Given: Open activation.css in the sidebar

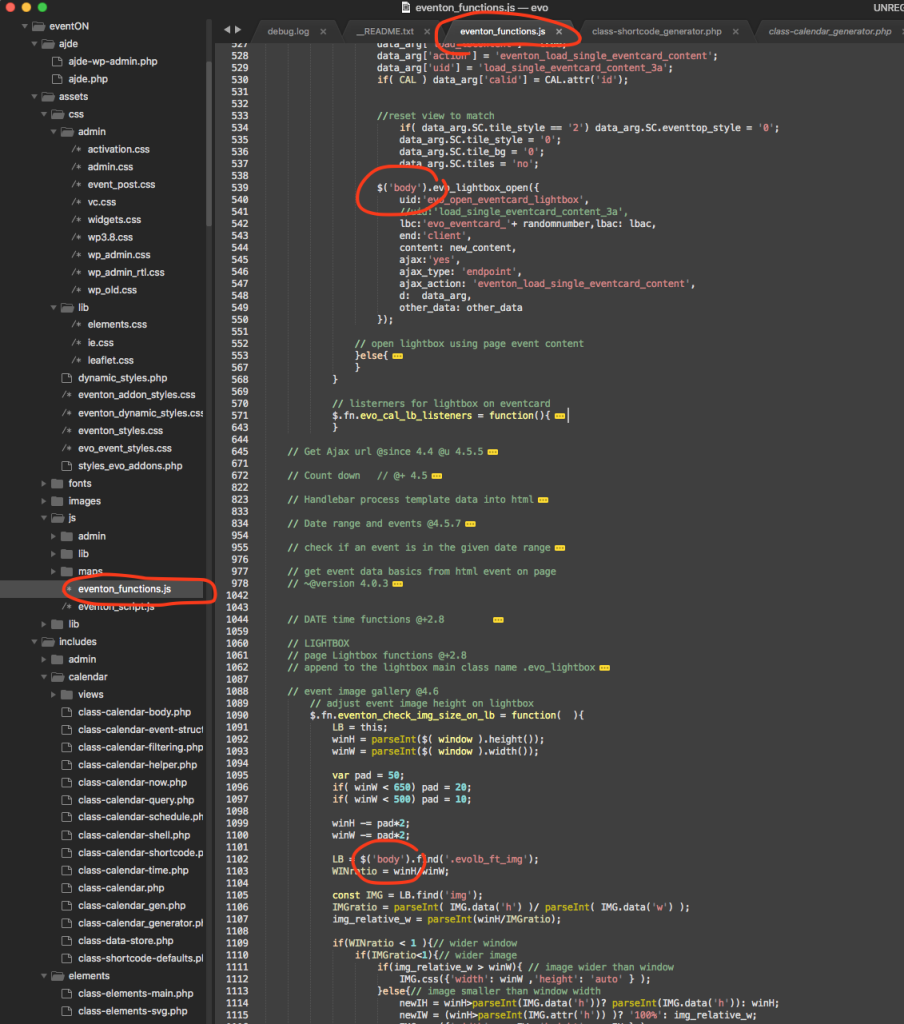Looking at the screenshot, I should point(118,150).
